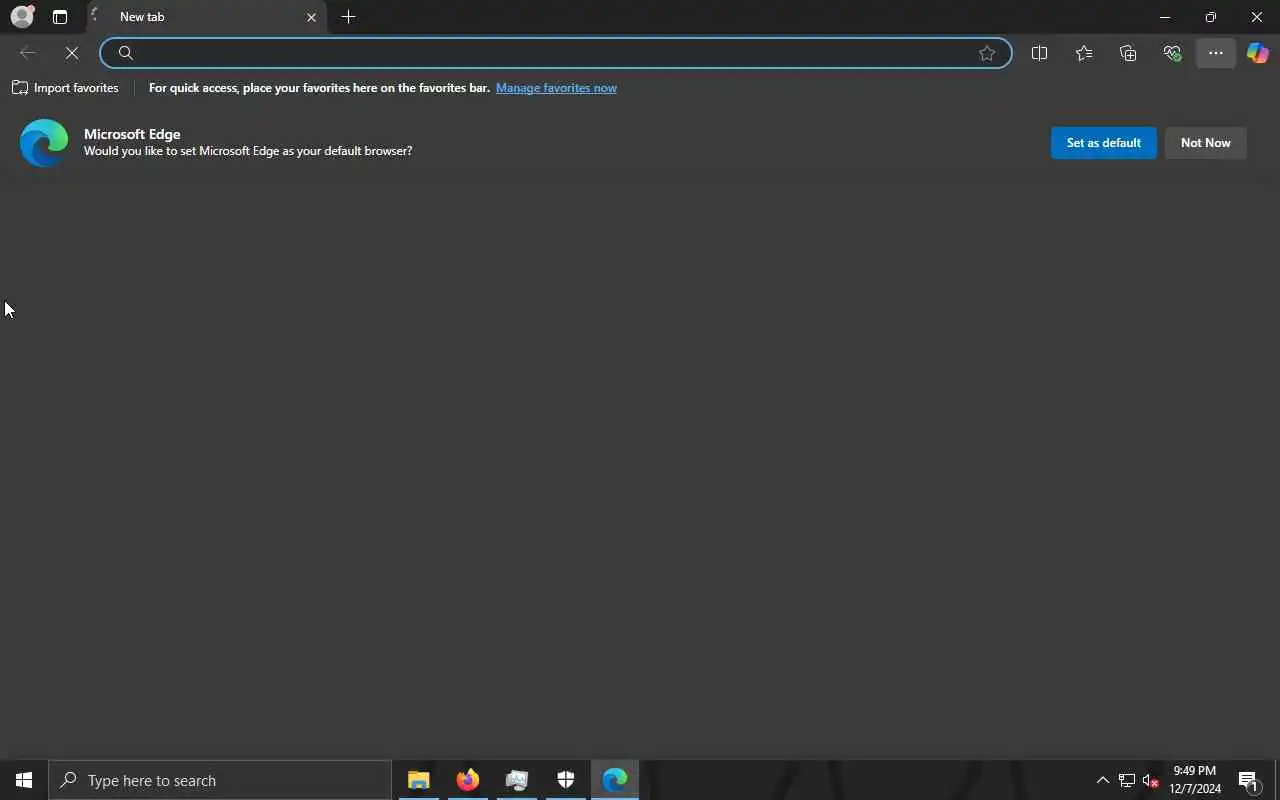Viewport: 1280px width, 800px height.
Task: Open File Explorer from taskbar
Action: tap(418, 780)
